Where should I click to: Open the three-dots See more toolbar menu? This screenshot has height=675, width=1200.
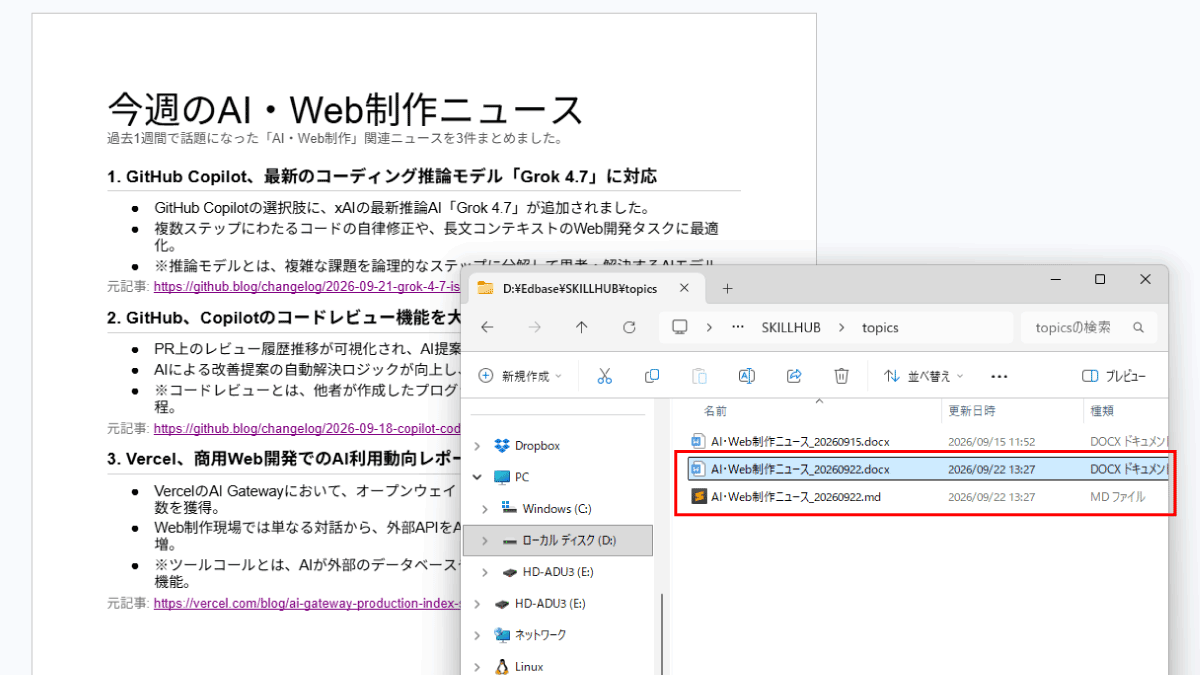click(x=998, y=376)
